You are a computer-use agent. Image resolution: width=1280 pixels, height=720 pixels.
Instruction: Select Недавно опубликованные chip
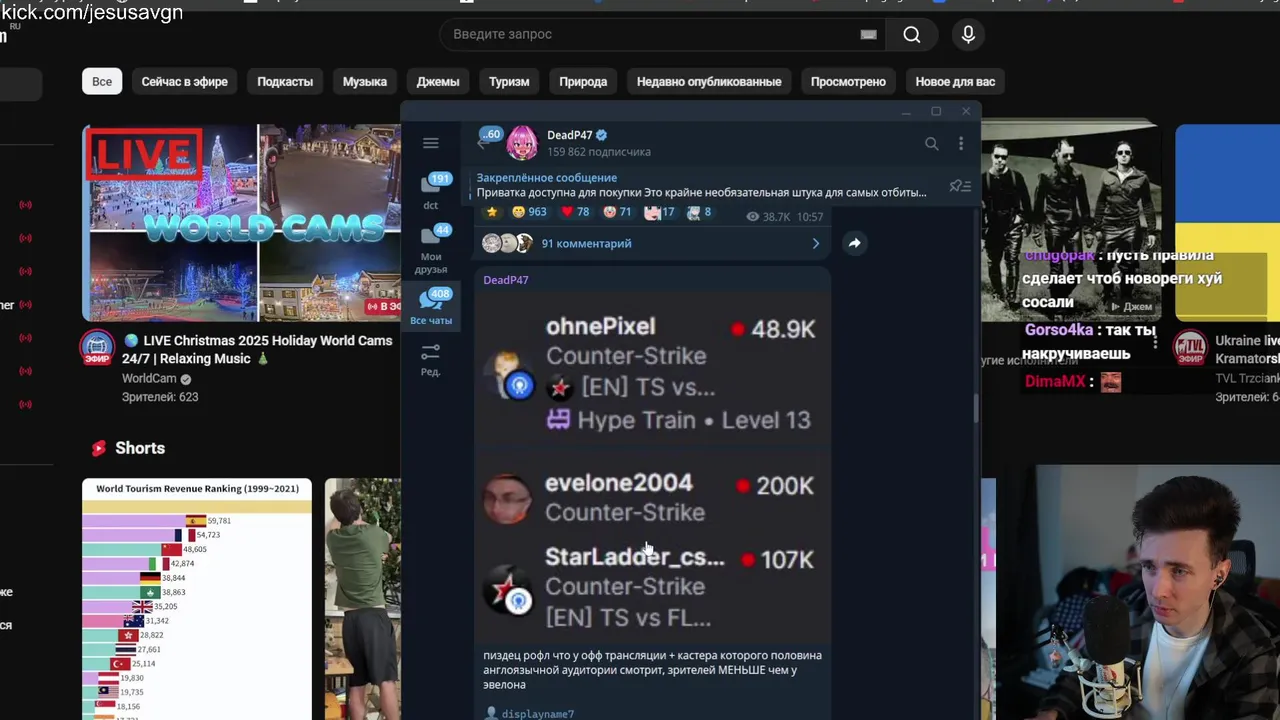pos(709,81)
